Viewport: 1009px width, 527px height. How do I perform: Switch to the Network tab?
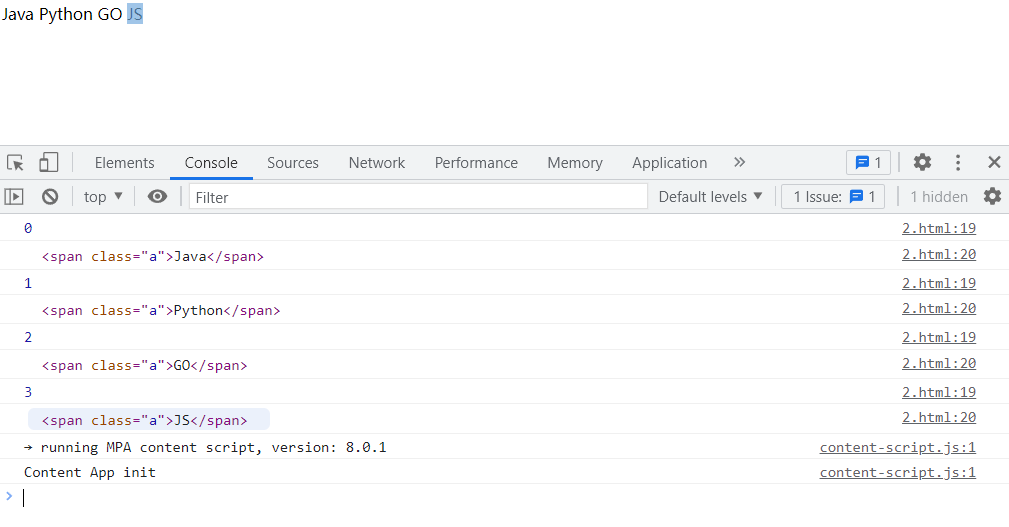[376, 163]
